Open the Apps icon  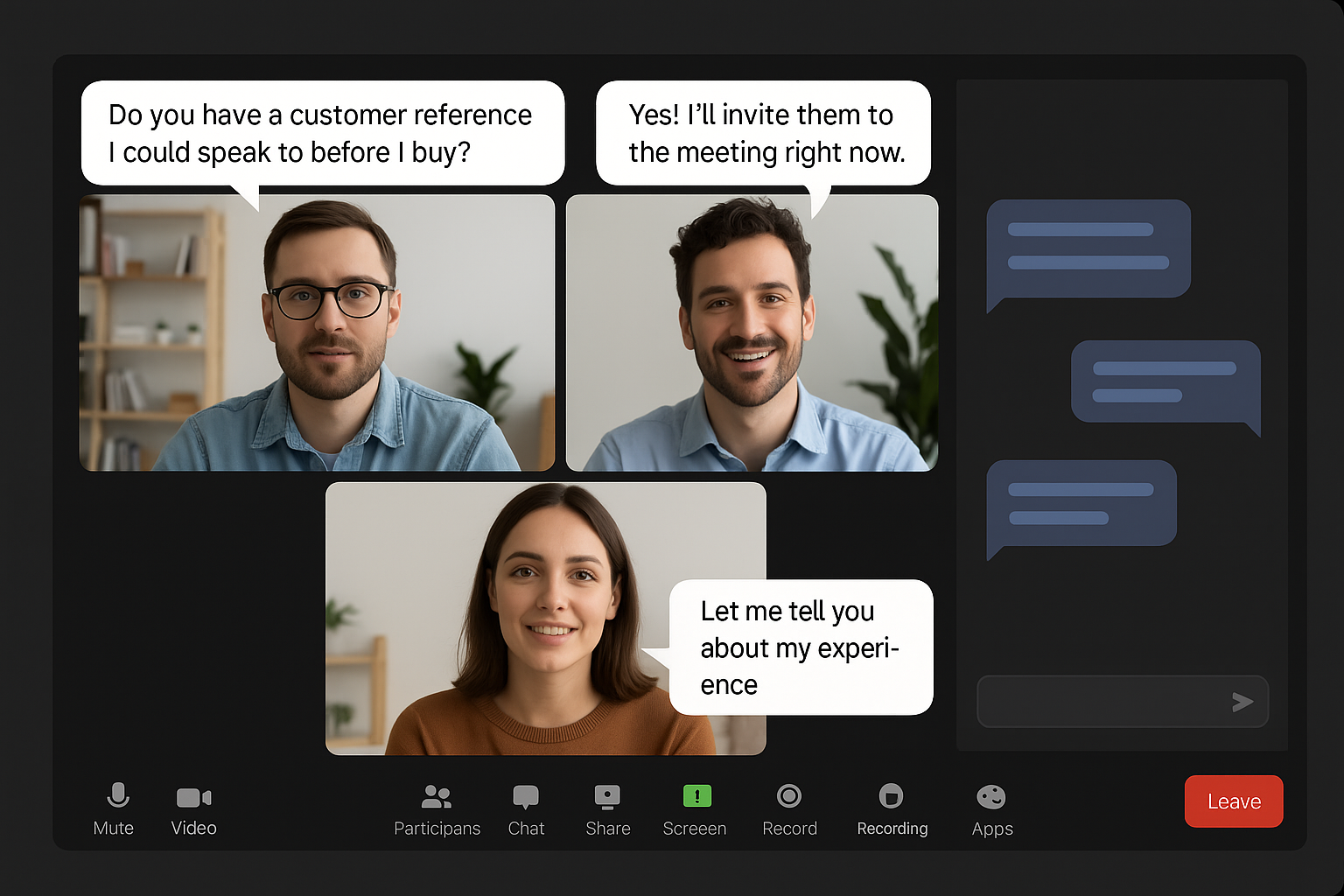(x=990, y=797)
